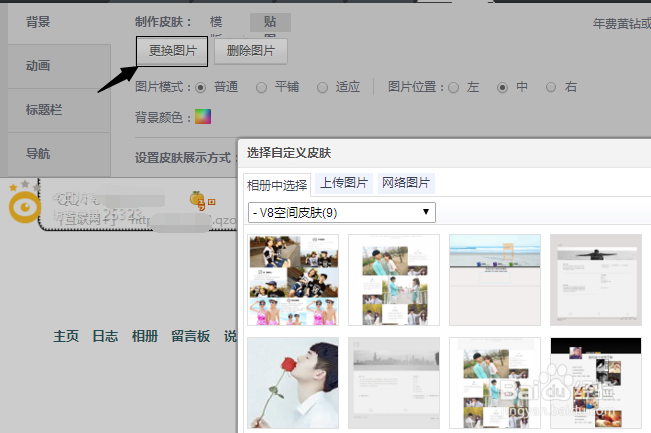
Task: Choose the outstretched arms gray skin thumbnail
Action: [x=596, y=280]
